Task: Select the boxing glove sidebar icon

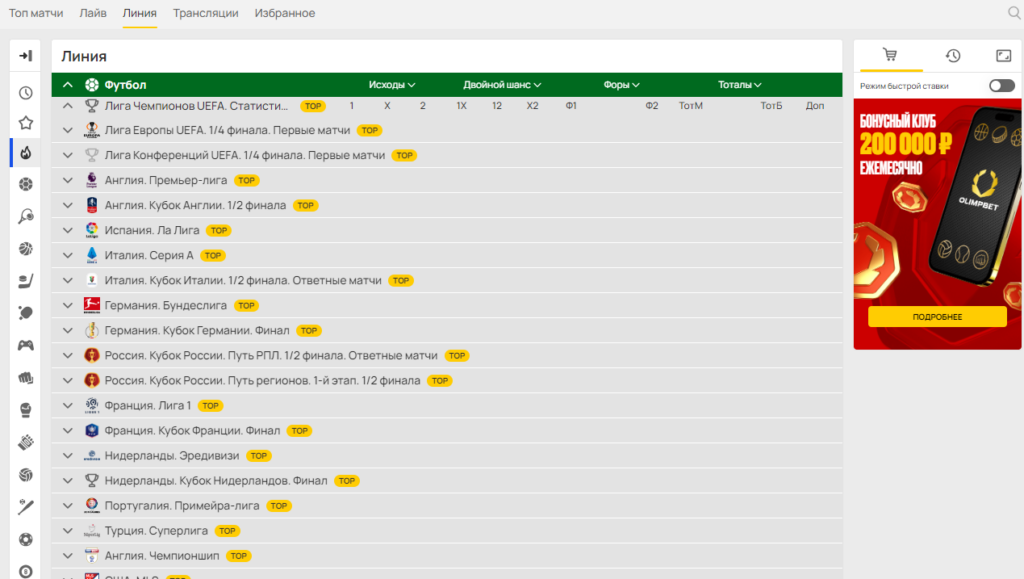Action: point(25,410)
